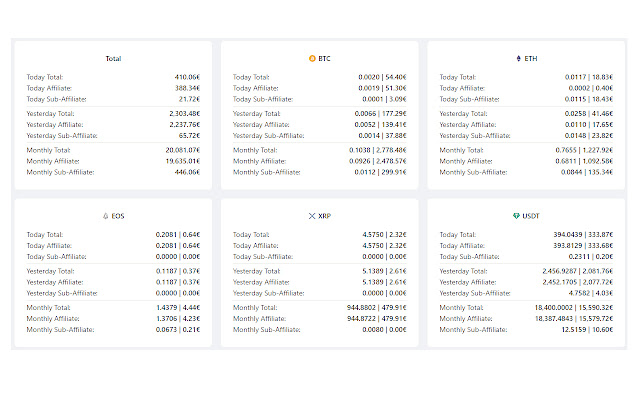Click XRP Monthly Affiliate 944.8722 | 479.91€
The width and height of the screenshot is (640, 400).
click(x=377, y=319)
